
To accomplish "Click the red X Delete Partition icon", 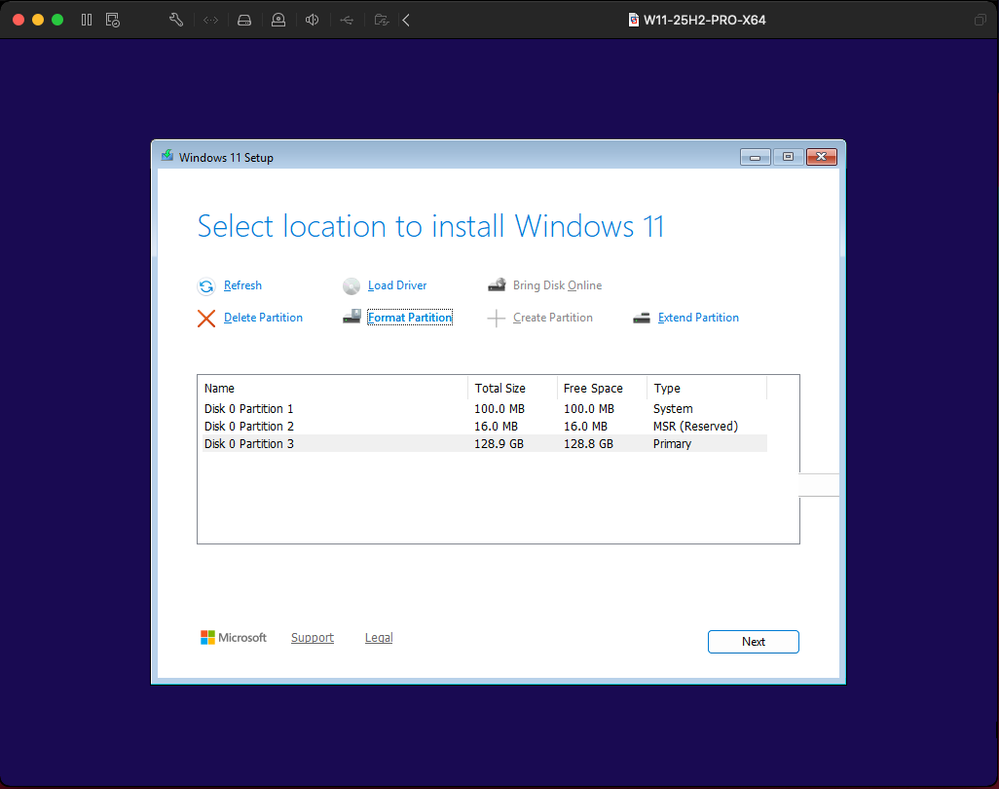I will [x=206, y=318].
